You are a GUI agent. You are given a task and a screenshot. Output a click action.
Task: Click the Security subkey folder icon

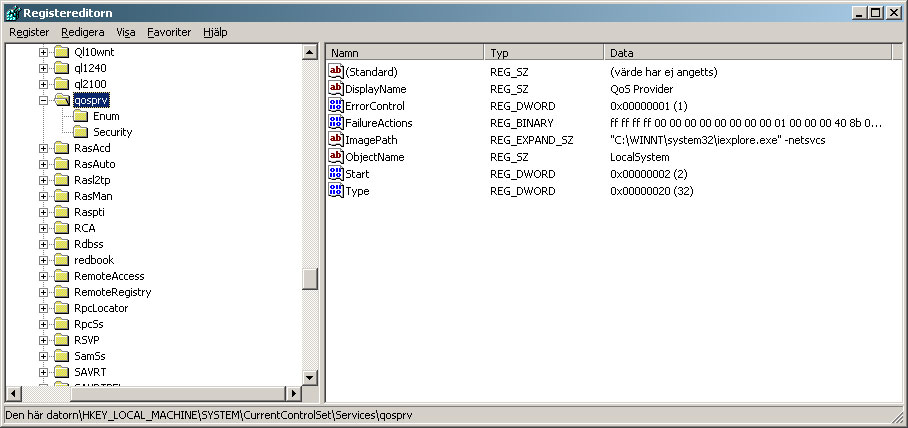coord(80,132)
